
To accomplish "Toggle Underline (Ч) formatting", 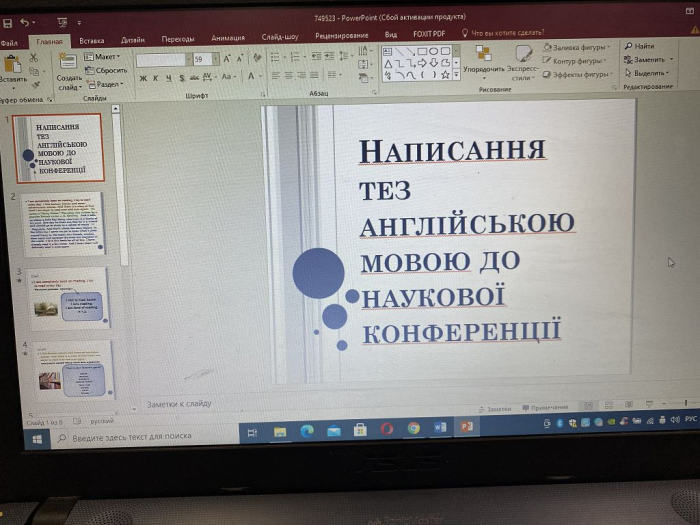I will point(168,77).
